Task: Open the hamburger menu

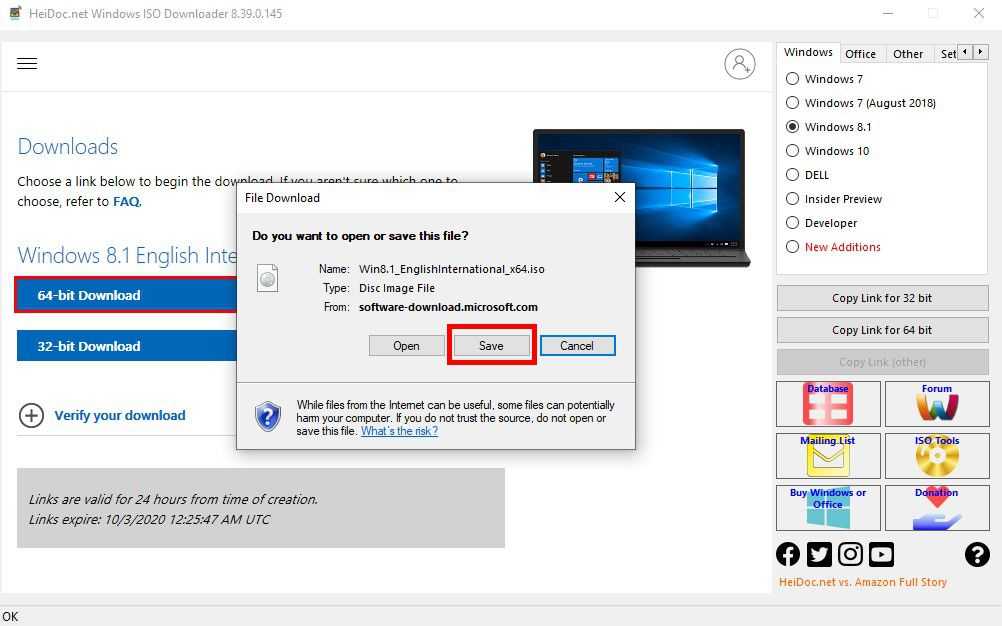Action: [27, 63]
